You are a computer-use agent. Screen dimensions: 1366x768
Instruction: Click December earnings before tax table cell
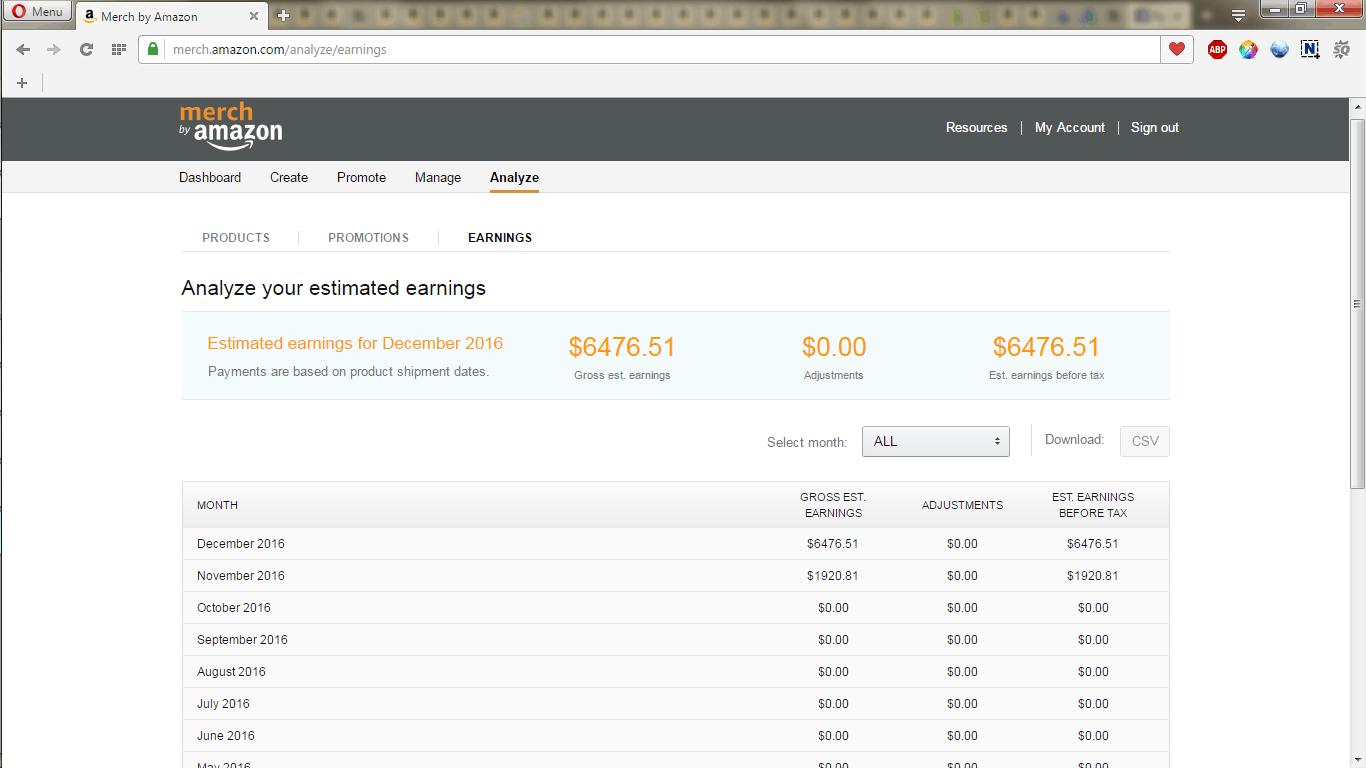[1093, 544]
